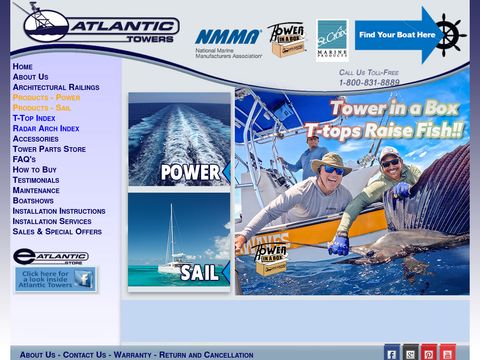This screenshot has width=480, height=360.
Task: Click the Facebook look inside banner
Action: point(55,279)
